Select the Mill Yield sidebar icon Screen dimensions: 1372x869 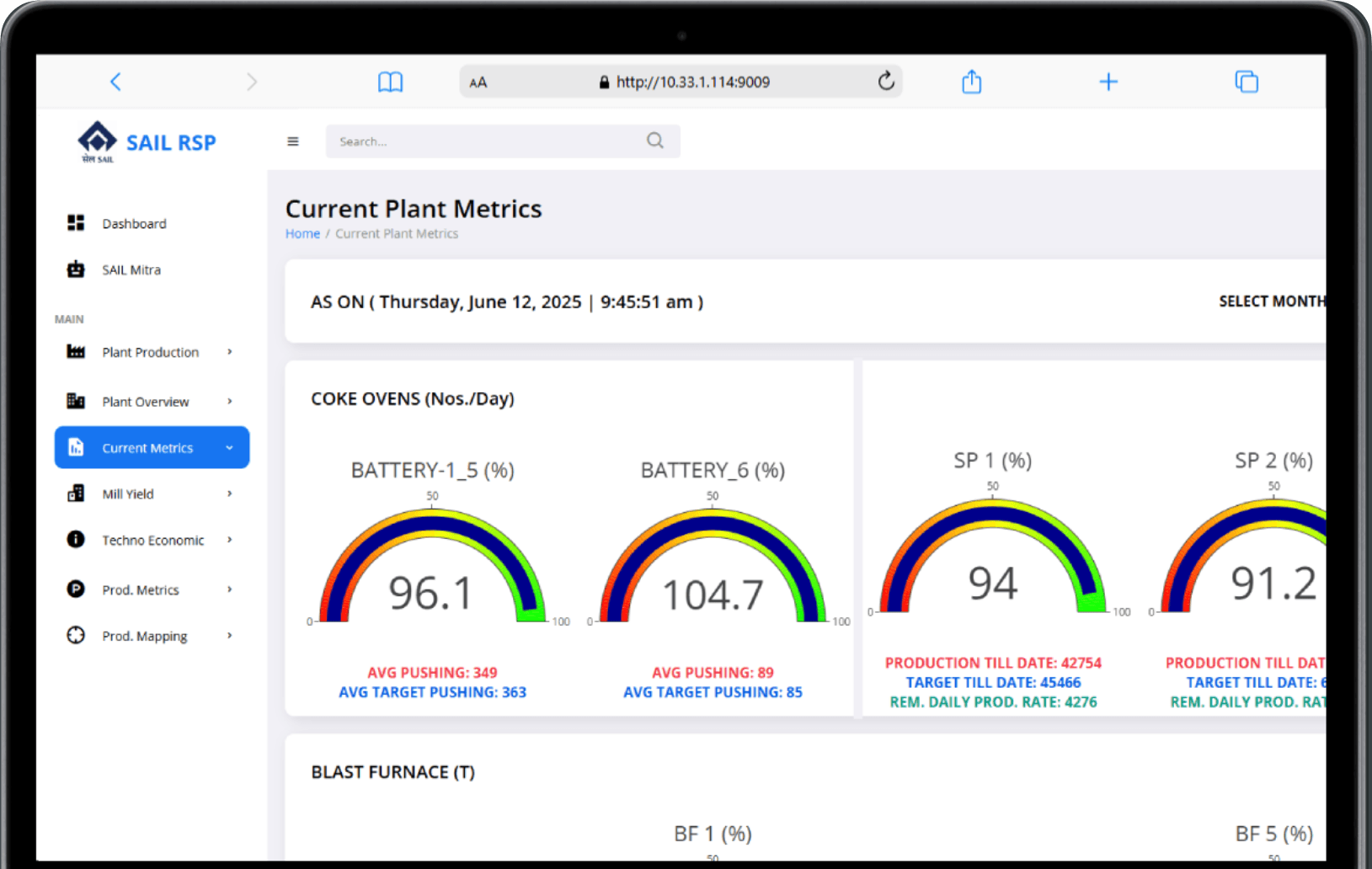(75, 493)
